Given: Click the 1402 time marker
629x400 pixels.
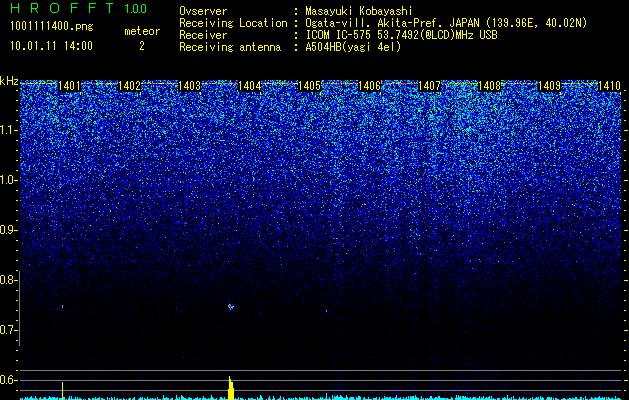Looking at the screenshot, I should [129, 86].
